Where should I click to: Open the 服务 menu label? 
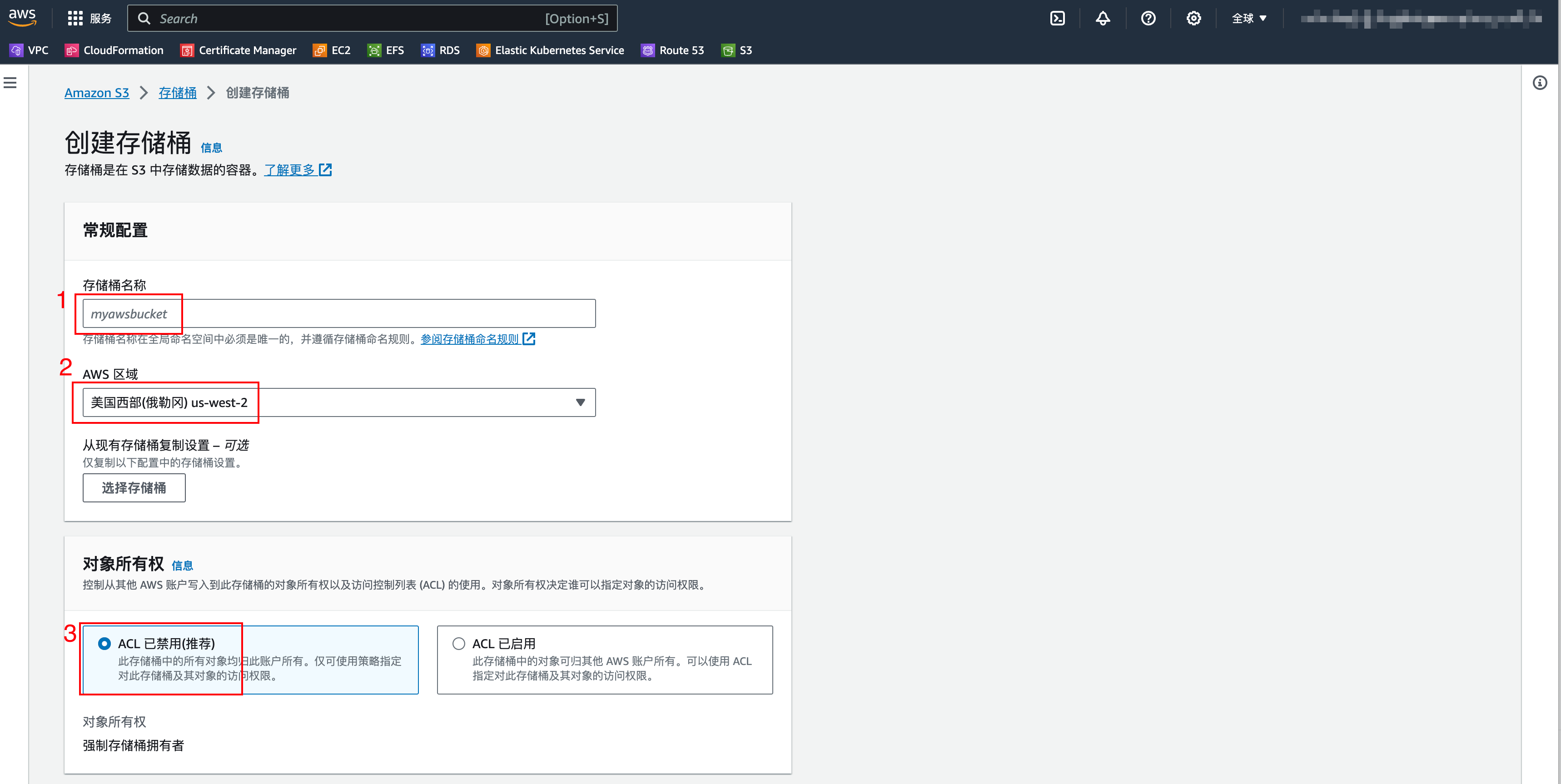click(x=100, y=18)
